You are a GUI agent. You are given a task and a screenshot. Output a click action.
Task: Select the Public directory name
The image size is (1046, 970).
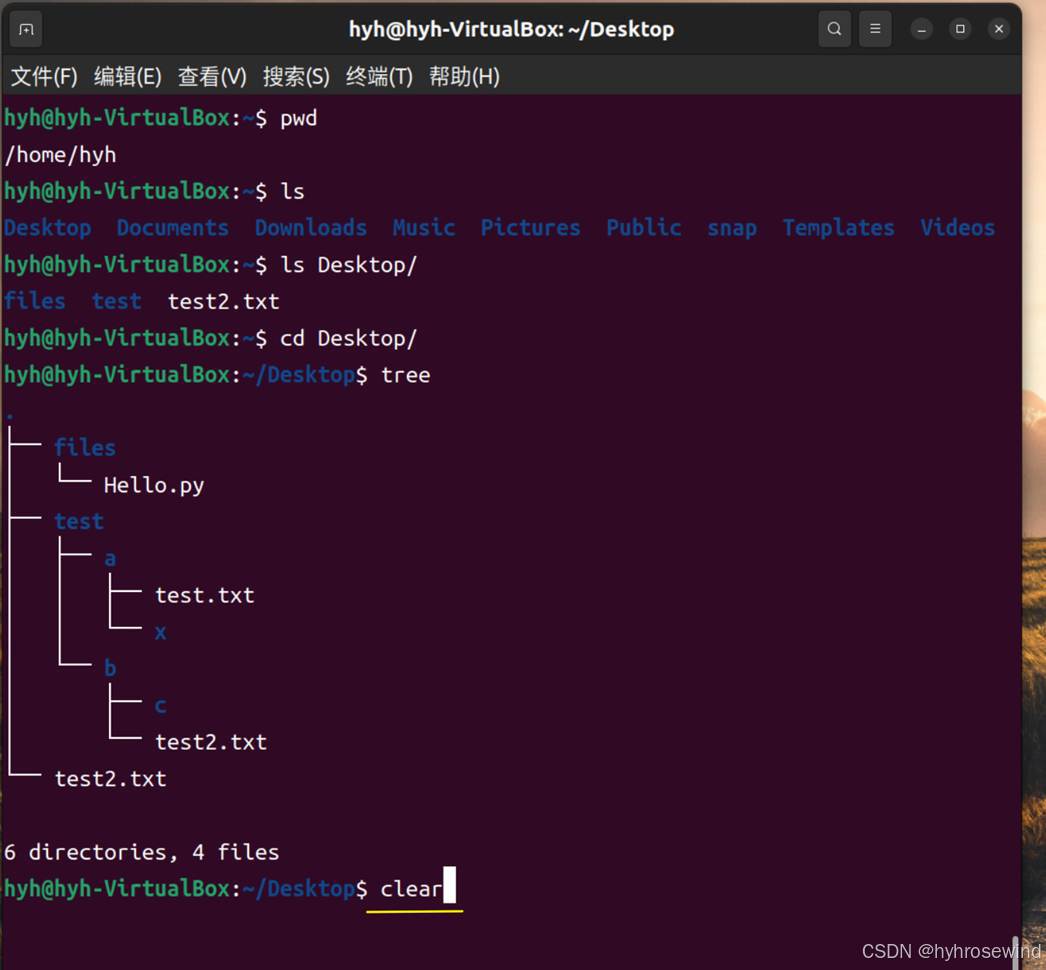(644, 227)
